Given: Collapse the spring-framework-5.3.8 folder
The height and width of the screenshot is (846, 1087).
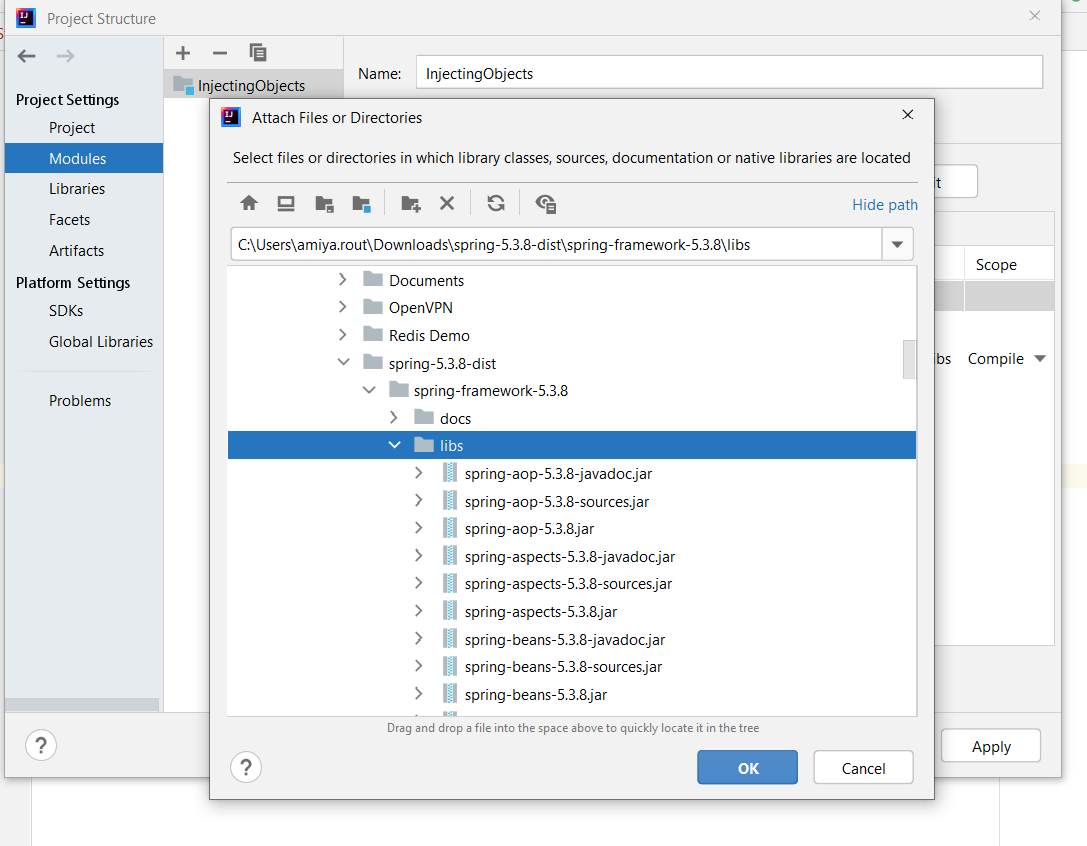Looking at the screenshot, I should pos(369,390).
